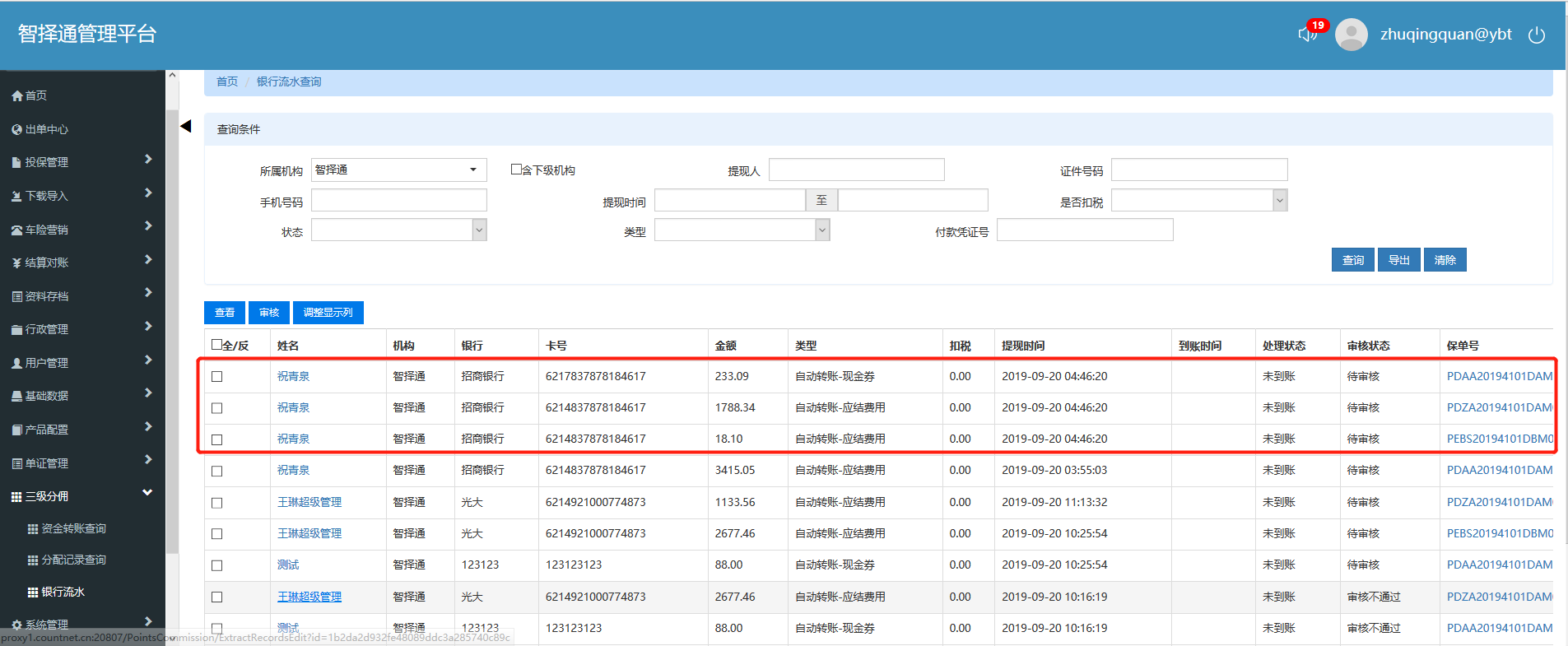The image size is (1568, 646).
Task: Click the power logout icon
Action: click(1536, 35)
